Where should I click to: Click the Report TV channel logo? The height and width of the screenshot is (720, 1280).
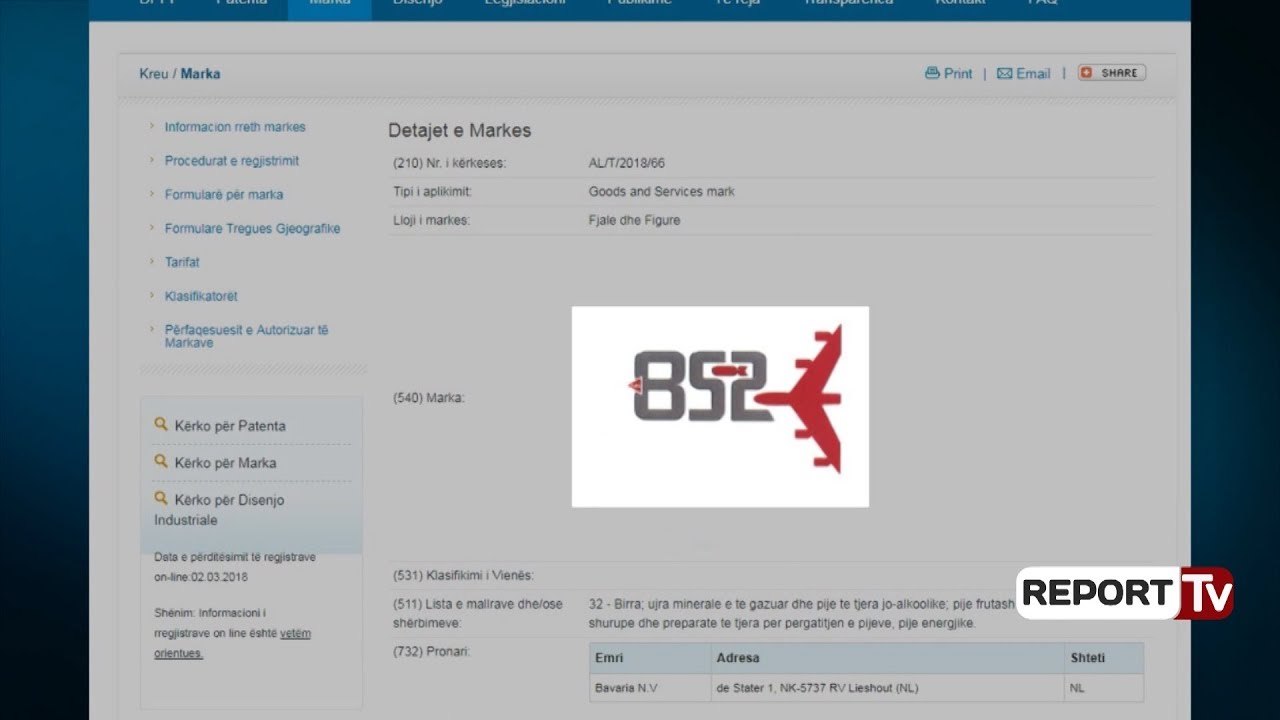pyautogui.click(x=1125, y=593)
